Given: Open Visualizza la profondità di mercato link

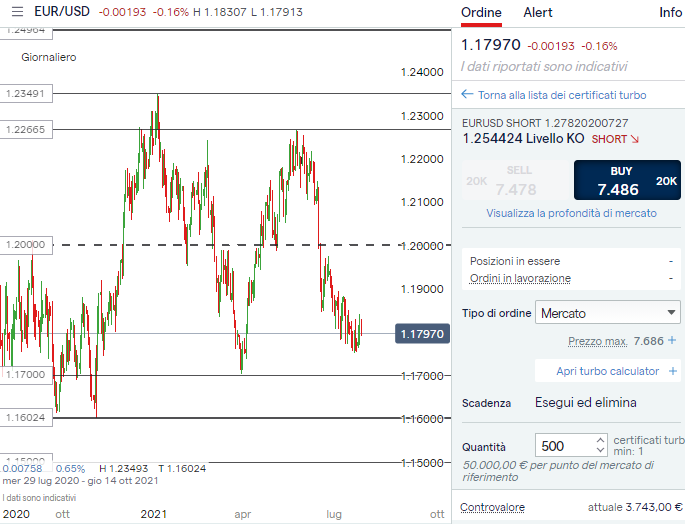Looking at the screenshot, I should tap(571, 213).
